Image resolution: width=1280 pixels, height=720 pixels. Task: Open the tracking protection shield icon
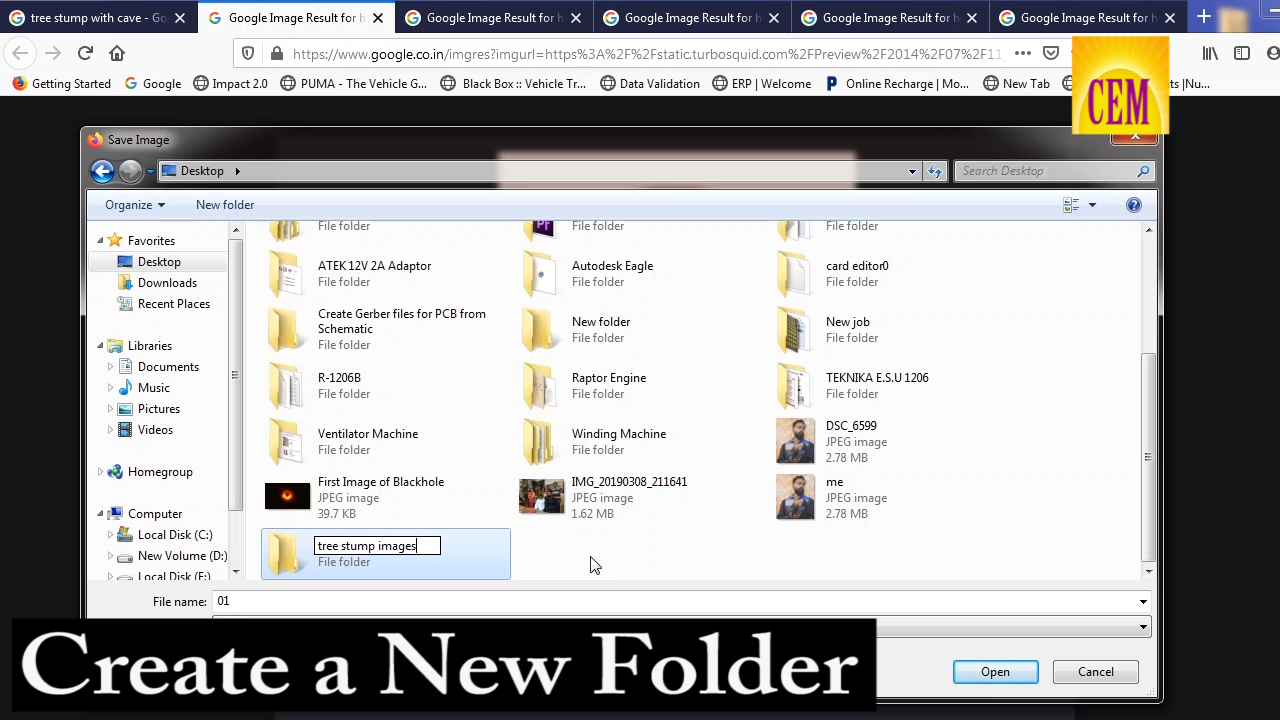coord(248,54)
